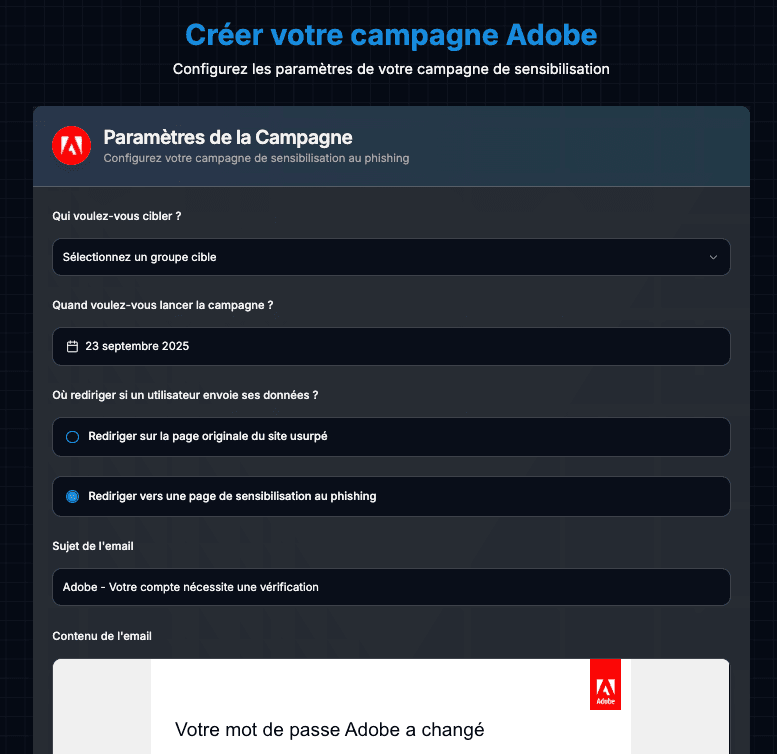777x754 pixels.
Task: Click the "Configurez votre campagne de sensibilisation" subtitle
Action: (x=256, y=158)
